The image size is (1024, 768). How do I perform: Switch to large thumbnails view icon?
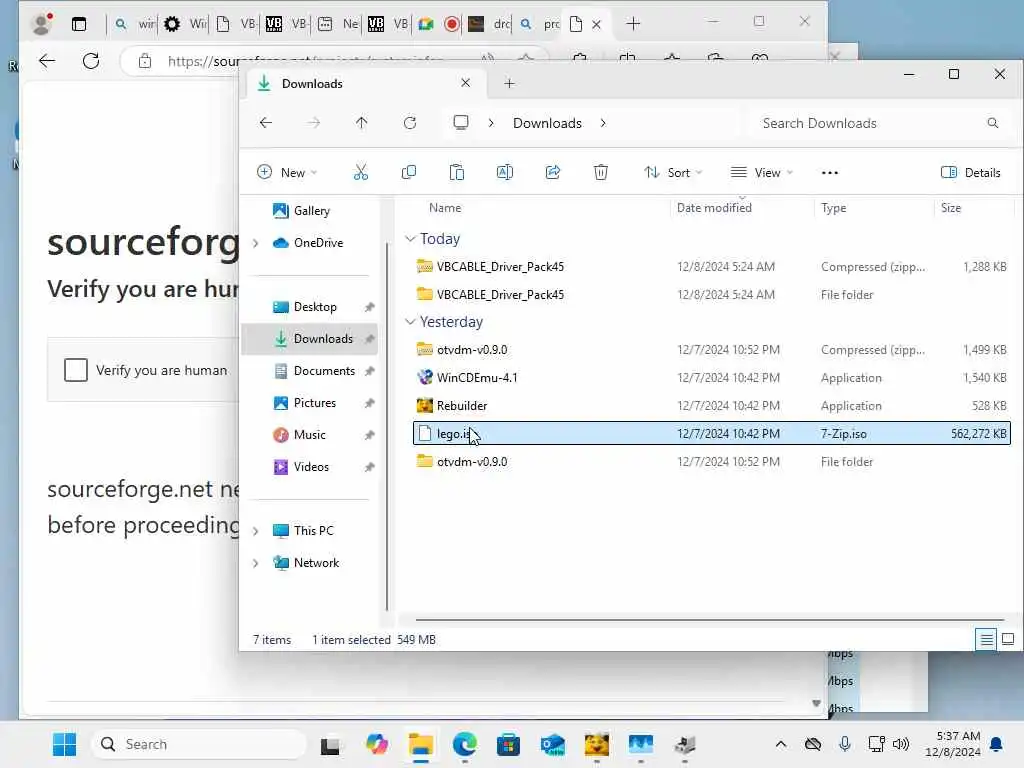[1008, 639]
